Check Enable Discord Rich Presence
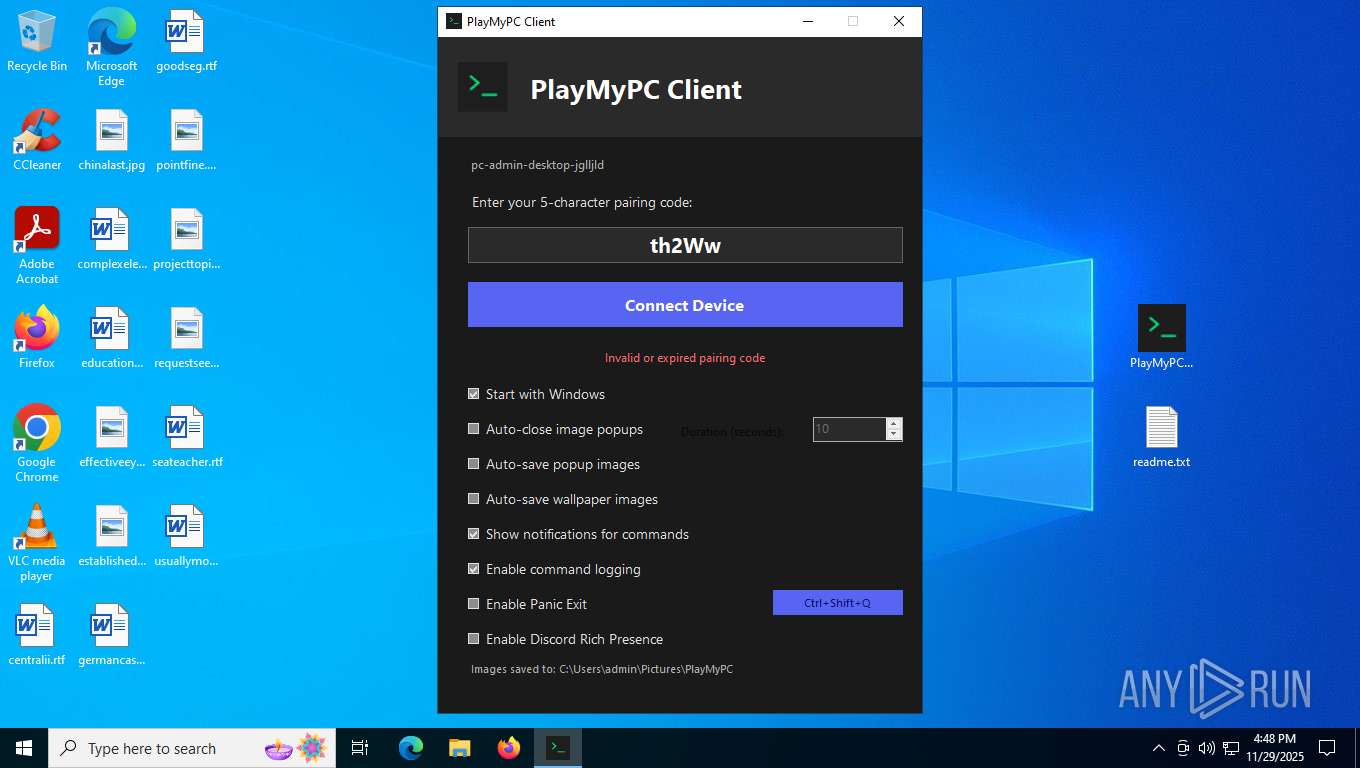 point(474,639)
